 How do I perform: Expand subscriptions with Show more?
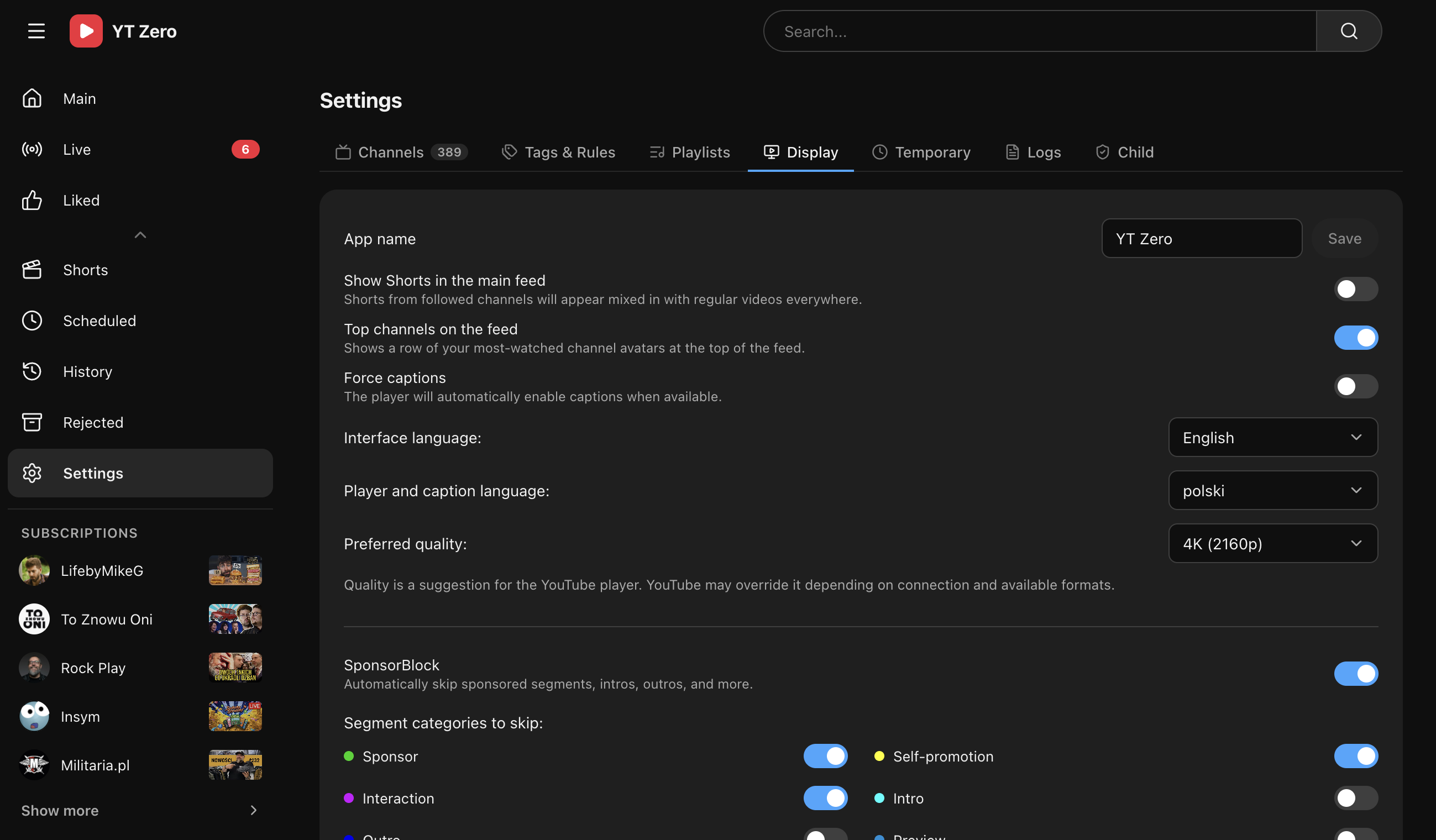[140, 810]
